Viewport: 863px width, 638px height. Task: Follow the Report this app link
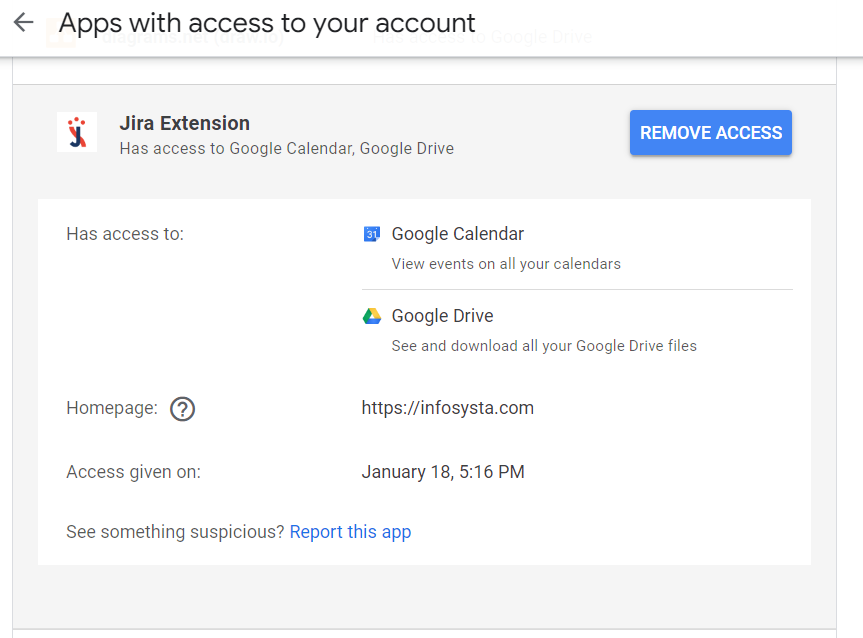(x=350, y=532)
